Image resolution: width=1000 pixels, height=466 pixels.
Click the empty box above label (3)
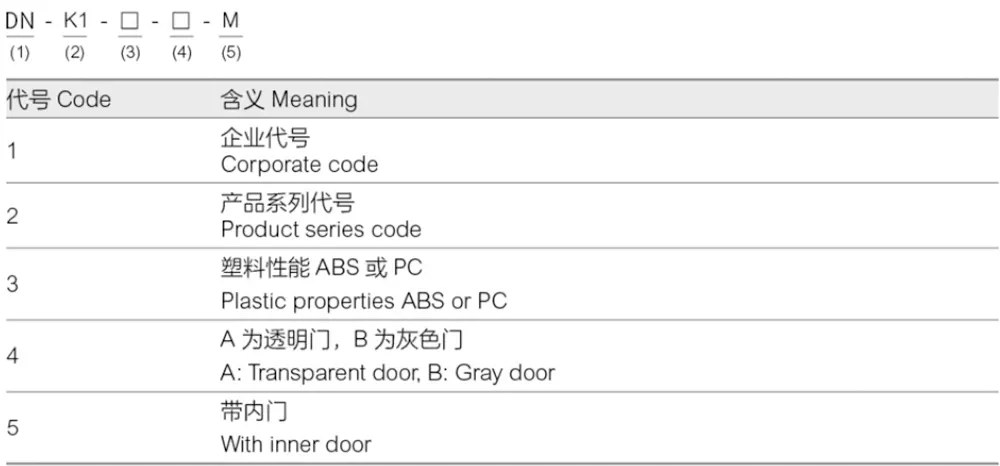[x=129, y=21]
